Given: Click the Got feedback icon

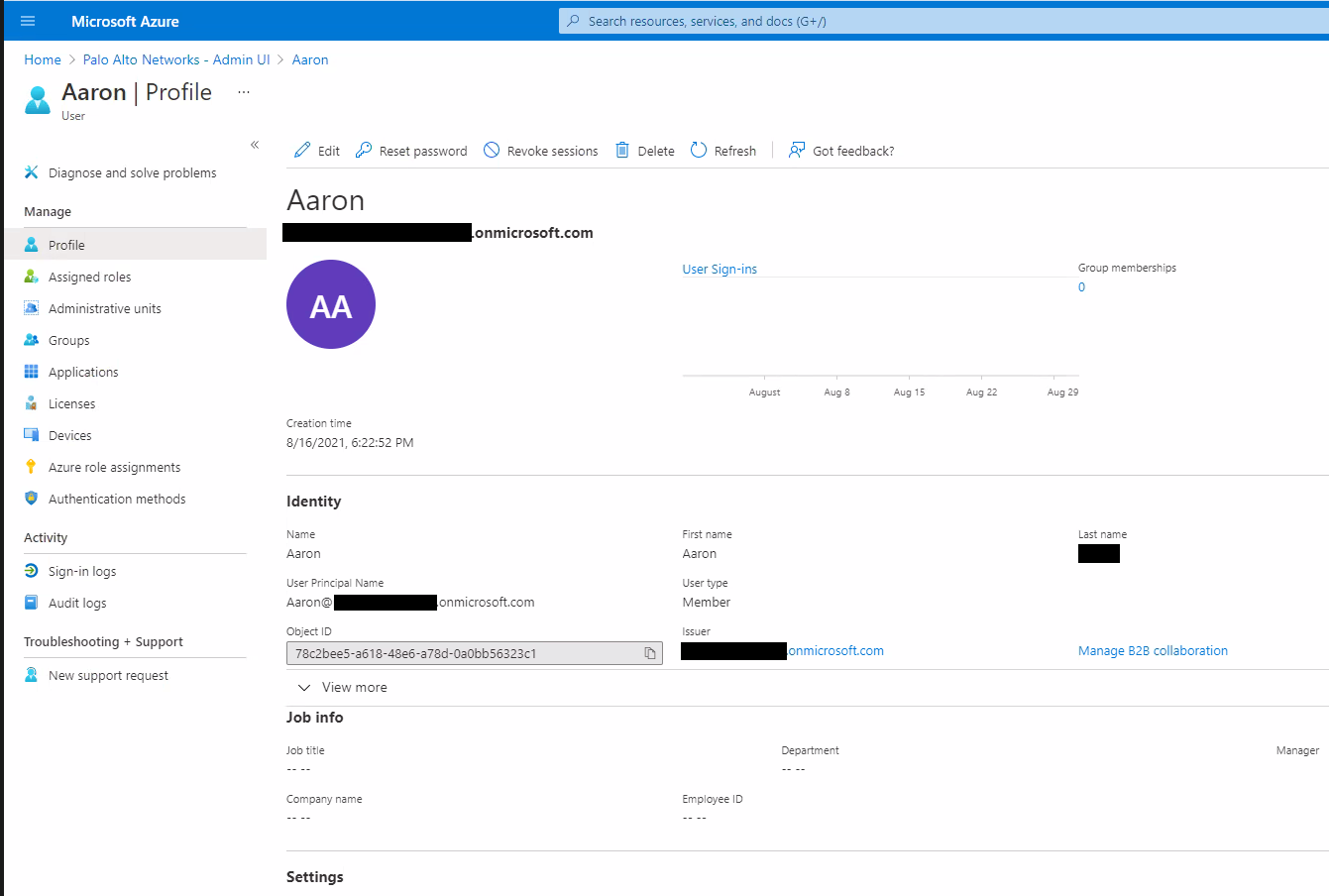Looking at the screenshot, I should tap(797, 151).
